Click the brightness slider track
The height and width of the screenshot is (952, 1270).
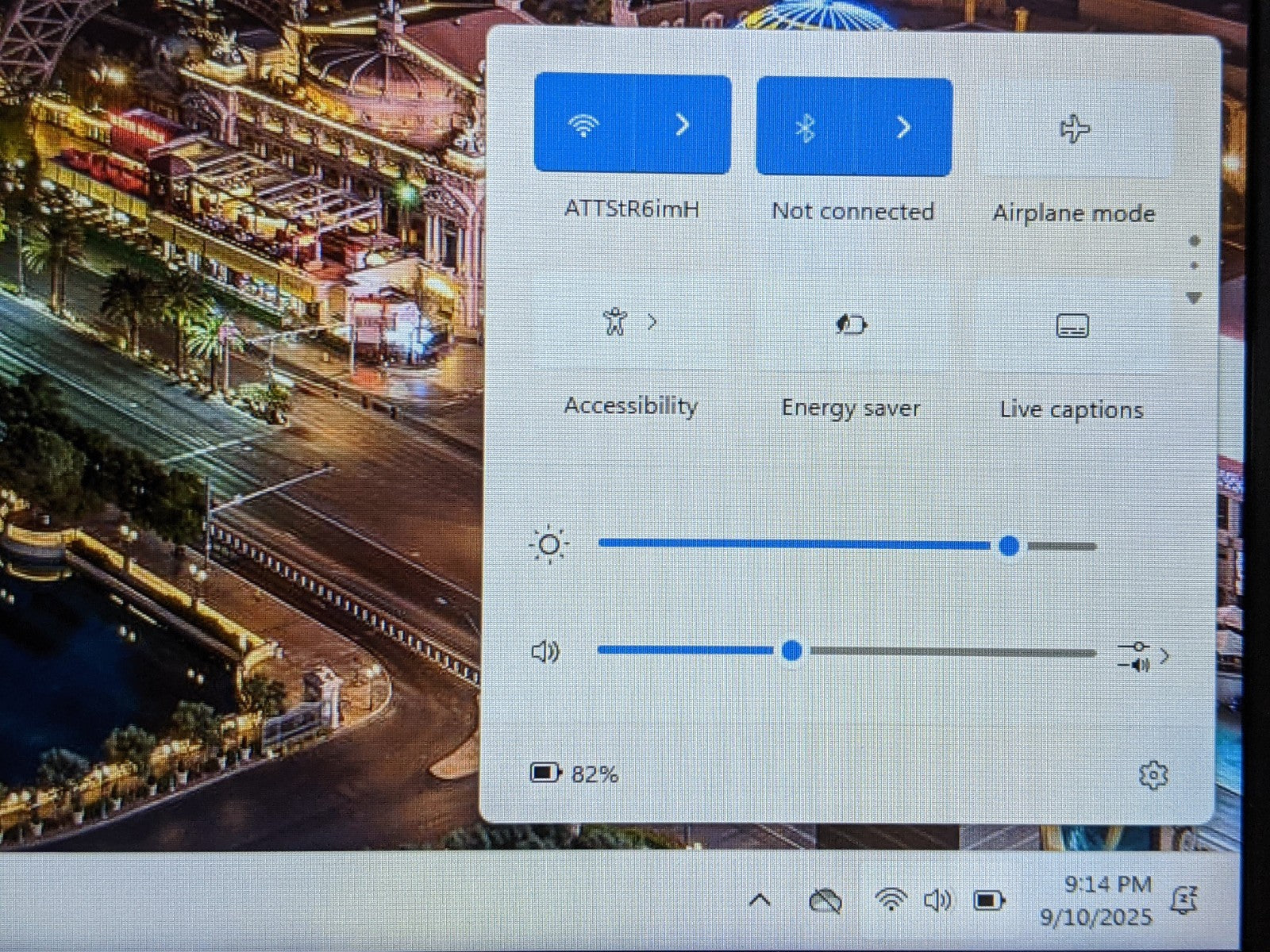tap(794, 545)
